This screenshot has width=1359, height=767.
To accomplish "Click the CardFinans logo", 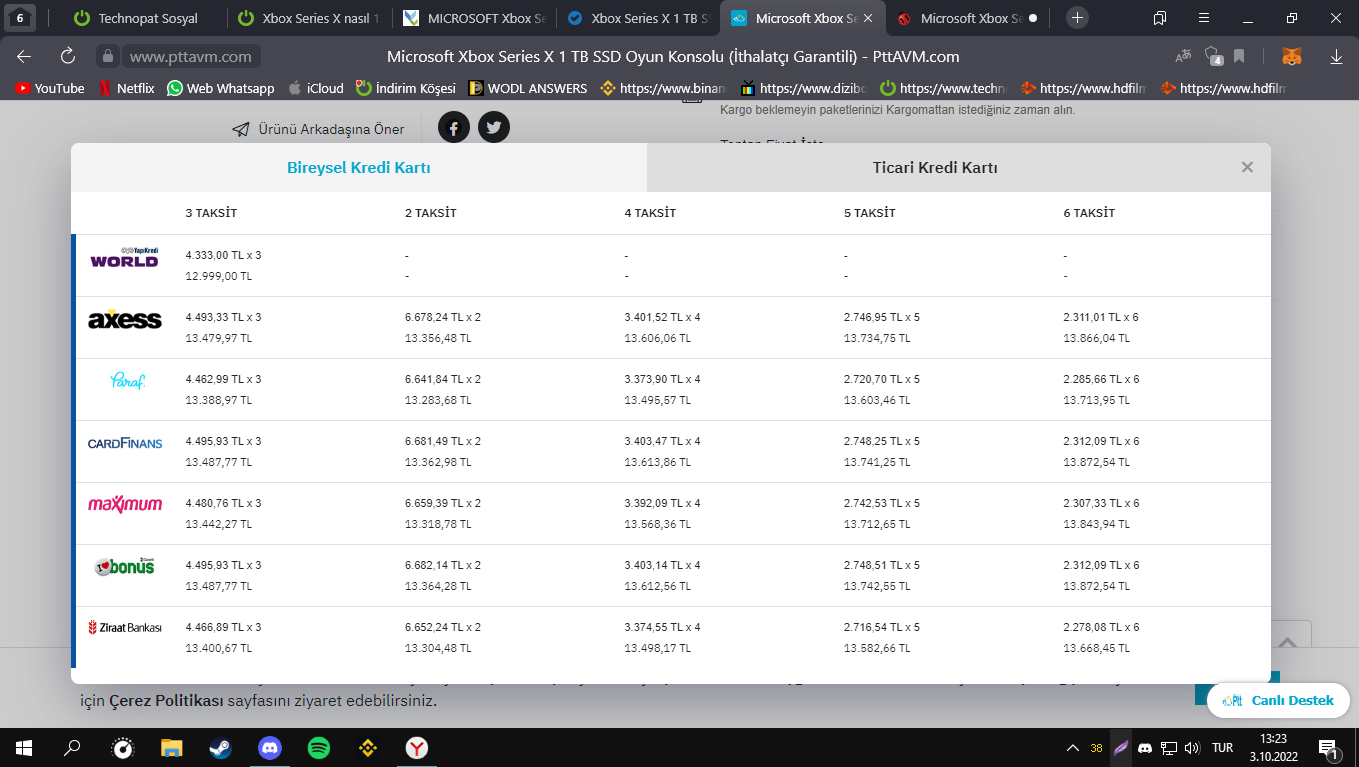I will pyautogui.click(x=125, y=443).
